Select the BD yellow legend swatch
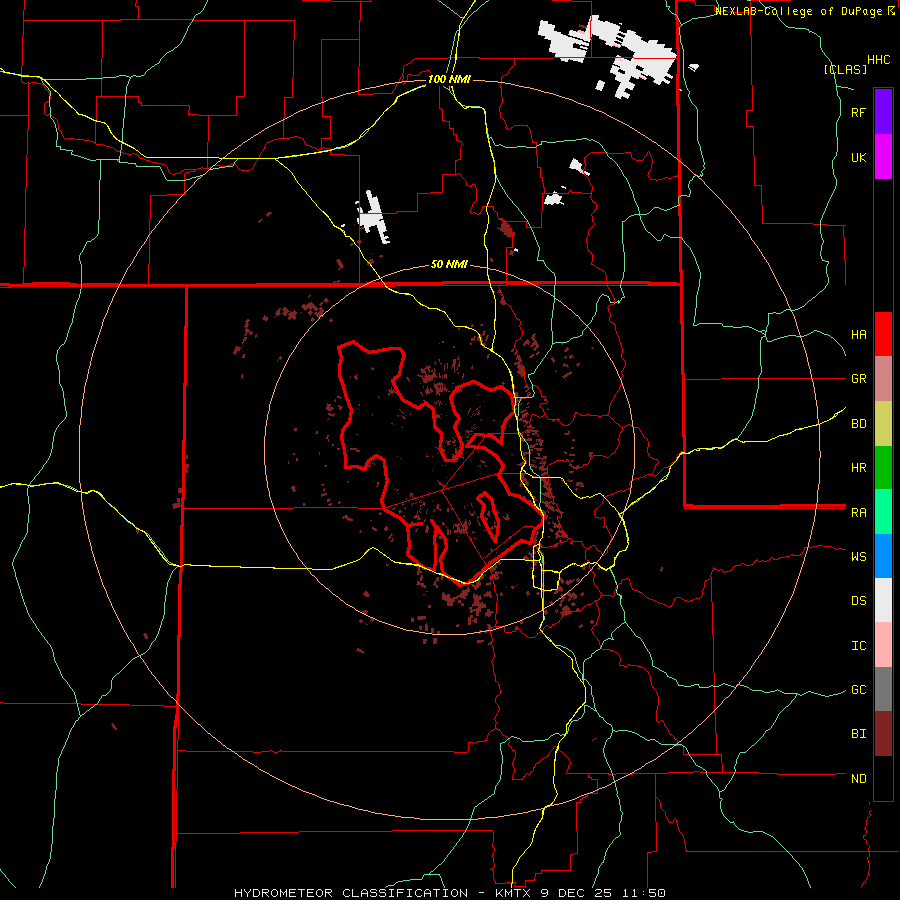This screenshot has height=900, width=900. pos(883,424)
